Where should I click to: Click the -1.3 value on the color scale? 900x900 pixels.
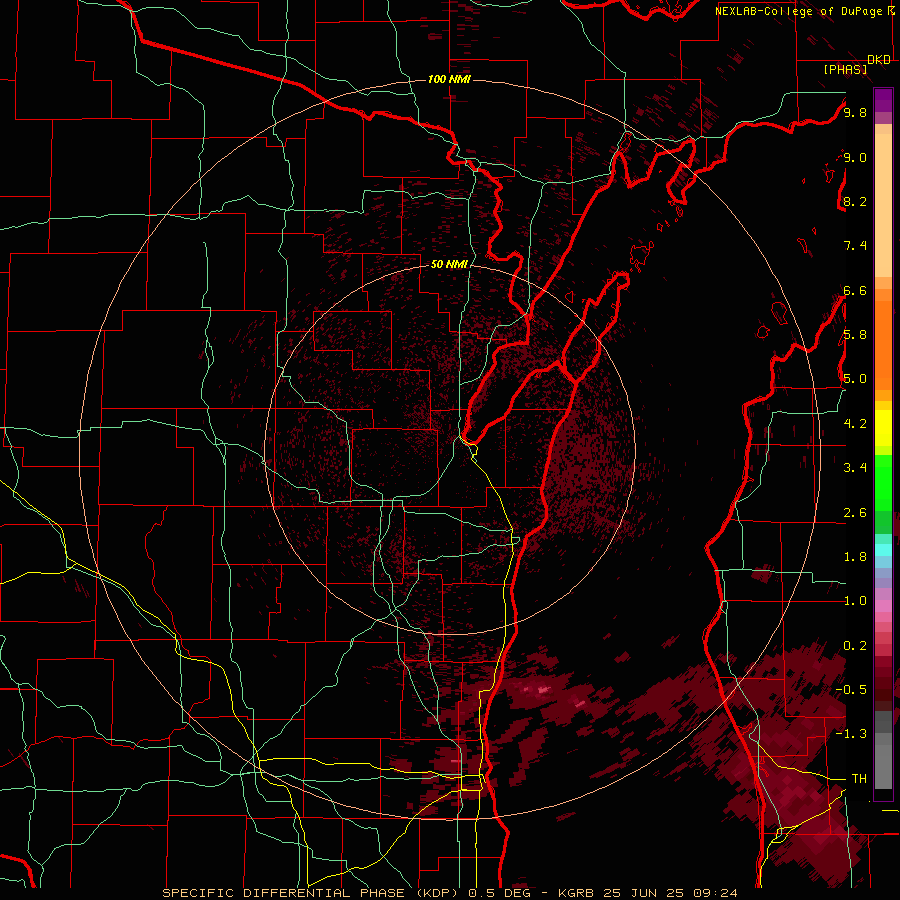click(x=851, y=734)
